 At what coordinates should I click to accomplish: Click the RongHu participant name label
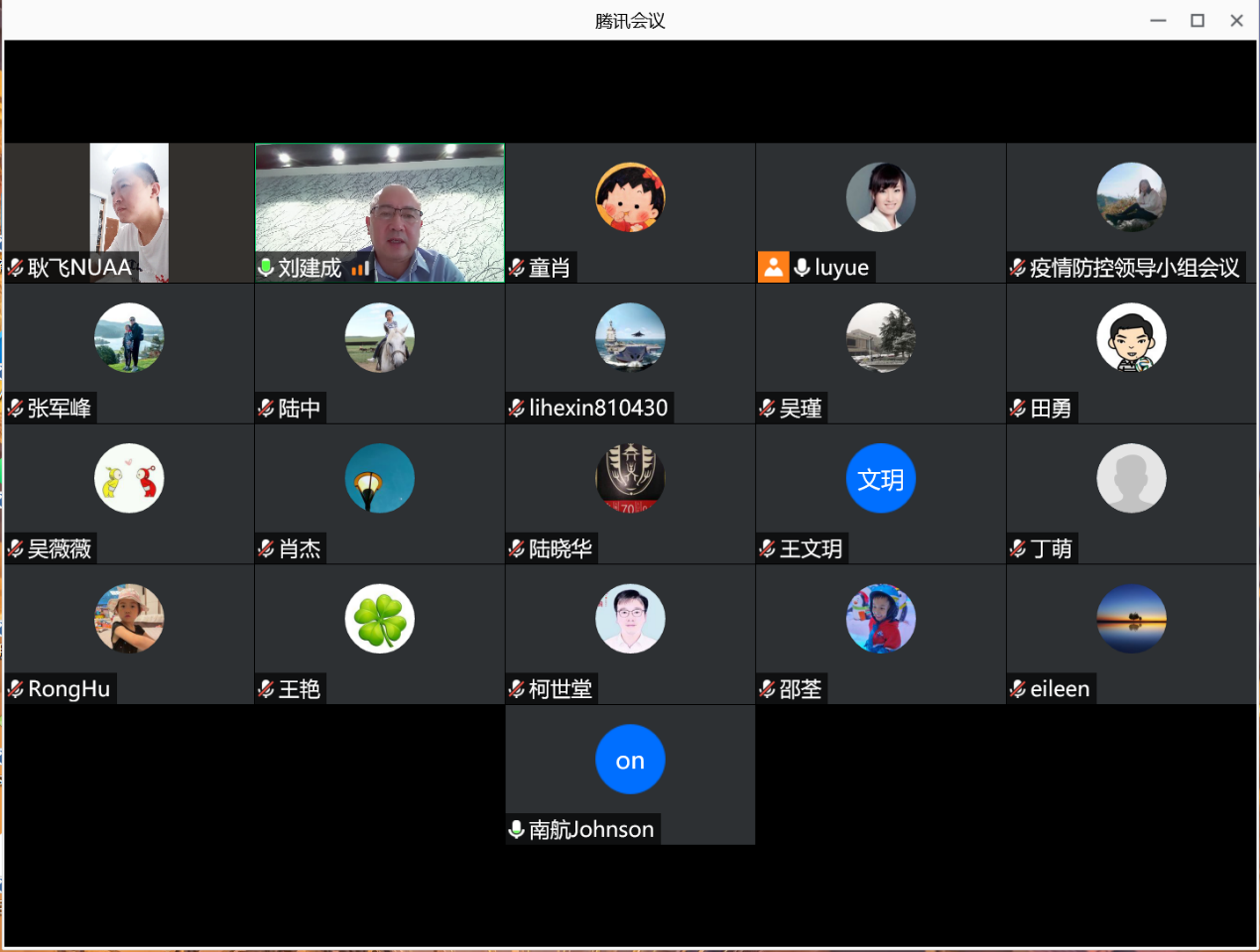point(68,689)
